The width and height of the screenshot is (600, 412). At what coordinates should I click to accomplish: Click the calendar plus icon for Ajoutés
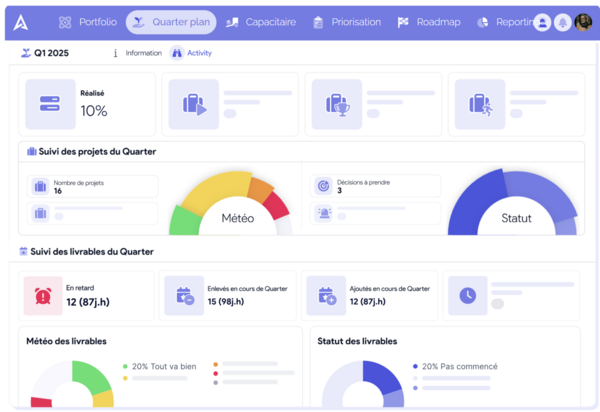coord(326,295)
